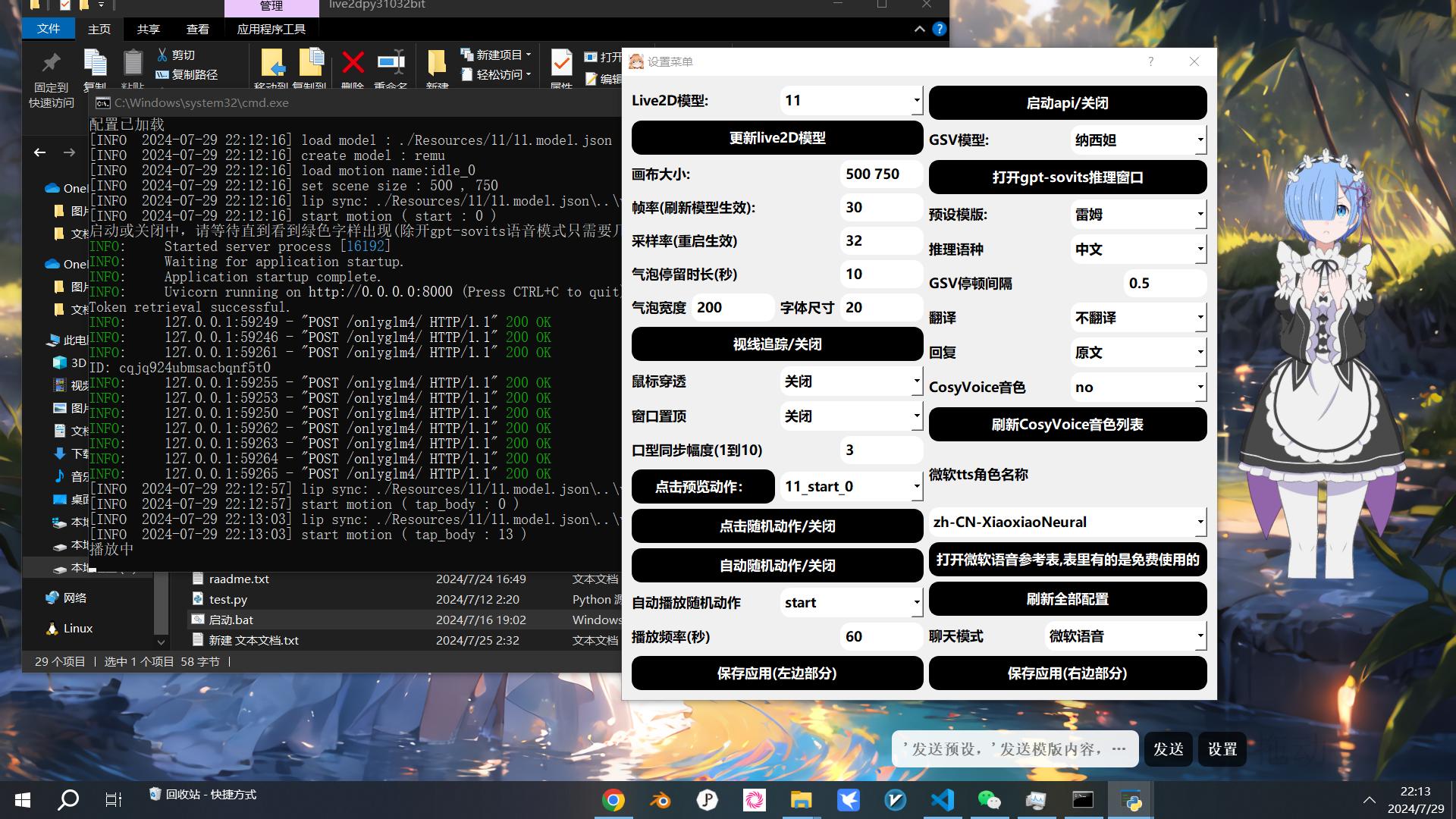Click 保存应用(左边部分) button
Screen dimensions: 1456x819
pos(777,673)
